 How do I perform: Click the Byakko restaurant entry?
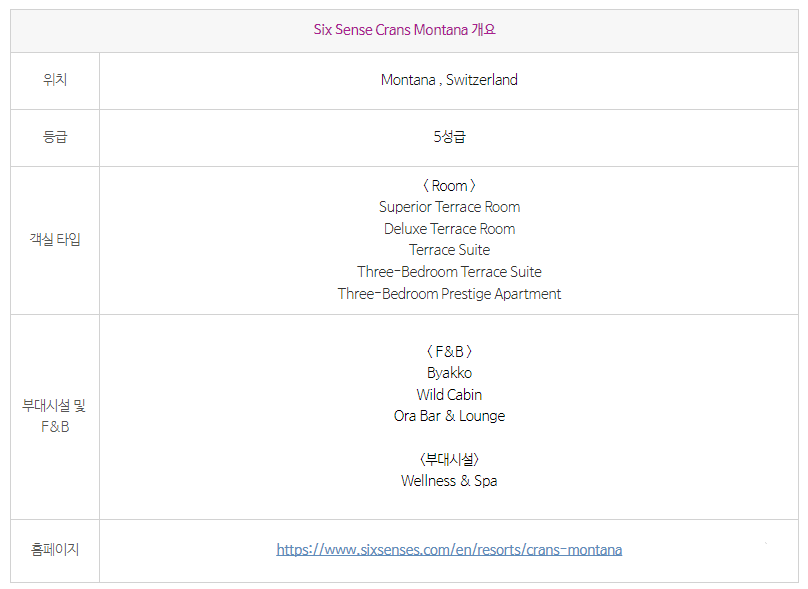(x=449, y=373)
